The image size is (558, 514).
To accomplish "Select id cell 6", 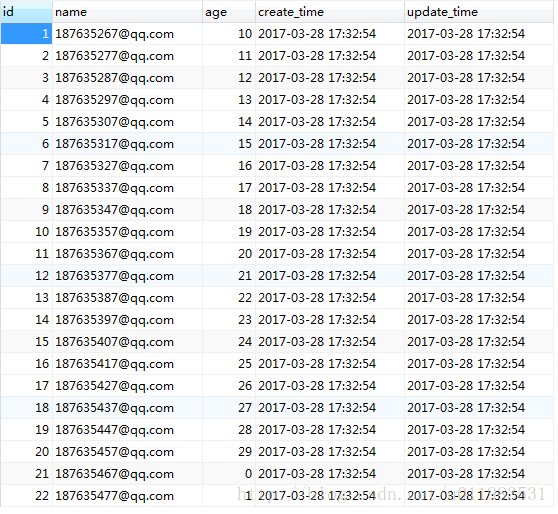I will (26, 144).
